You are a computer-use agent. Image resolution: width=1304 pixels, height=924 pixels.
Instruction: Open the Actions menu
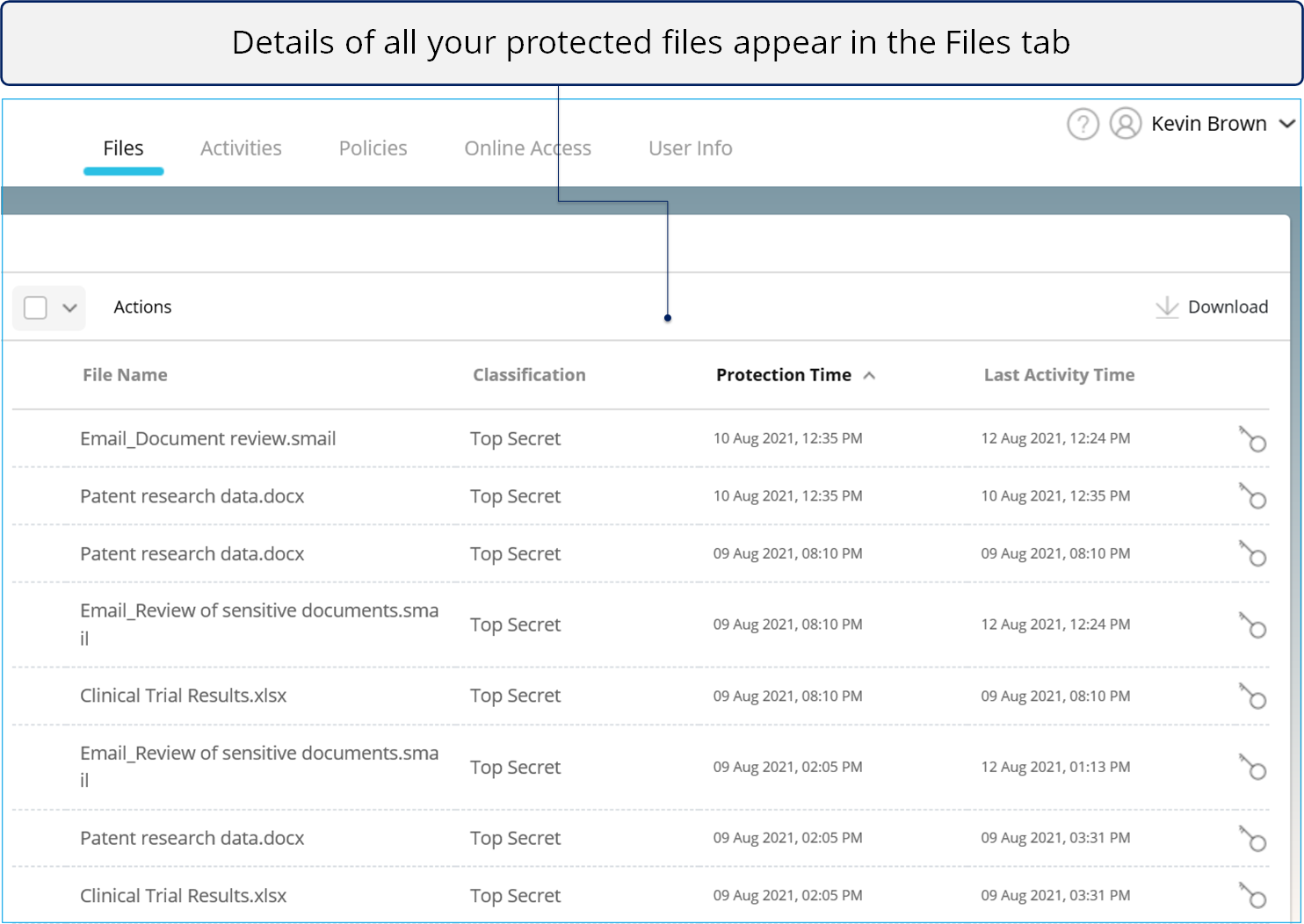142,307
